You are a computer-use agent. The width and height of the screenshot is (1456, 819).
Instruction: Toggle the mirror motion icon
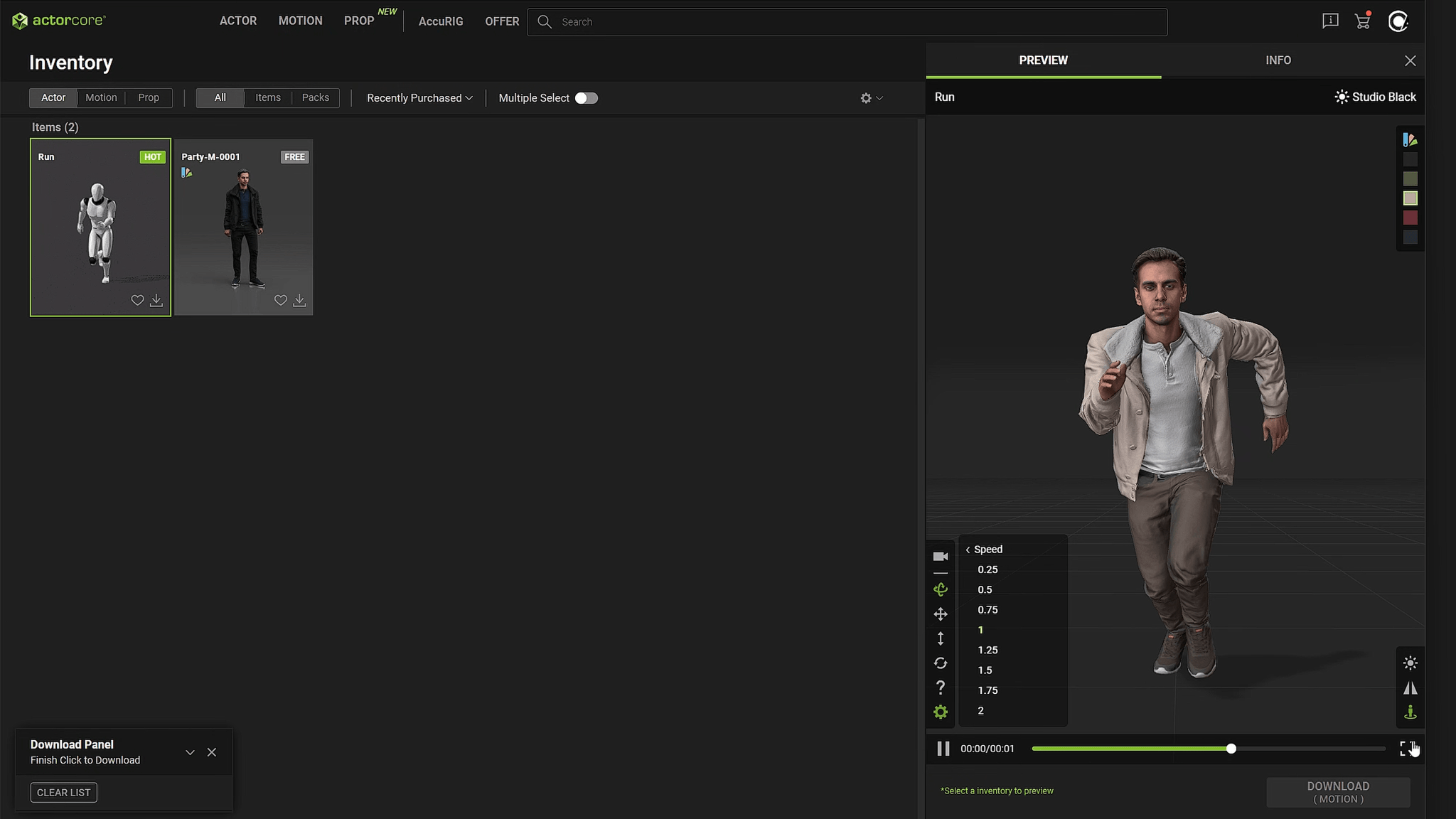tap(1410, 687)
